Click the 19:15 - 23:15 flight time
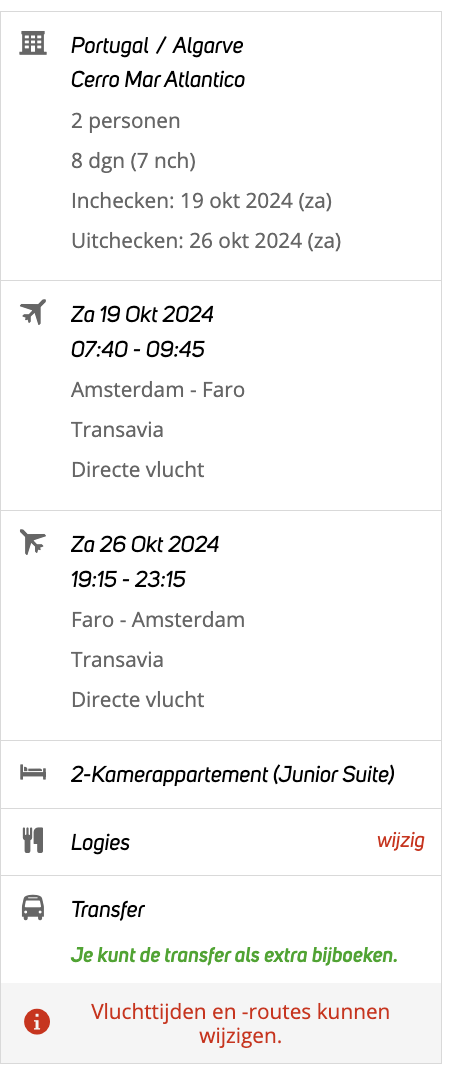The height and width of the screenshot is (1070, 452). (128, 579)
